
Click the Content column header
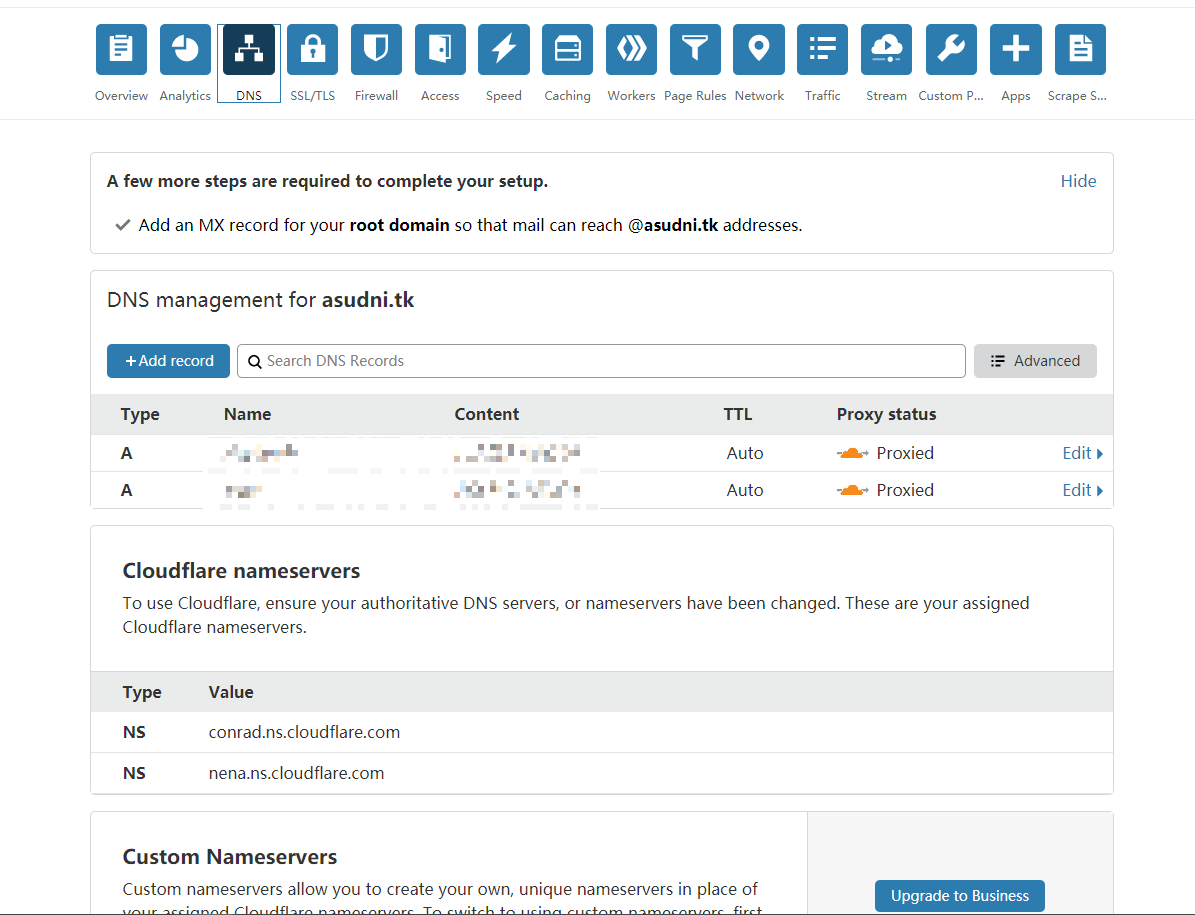point(487,414)
